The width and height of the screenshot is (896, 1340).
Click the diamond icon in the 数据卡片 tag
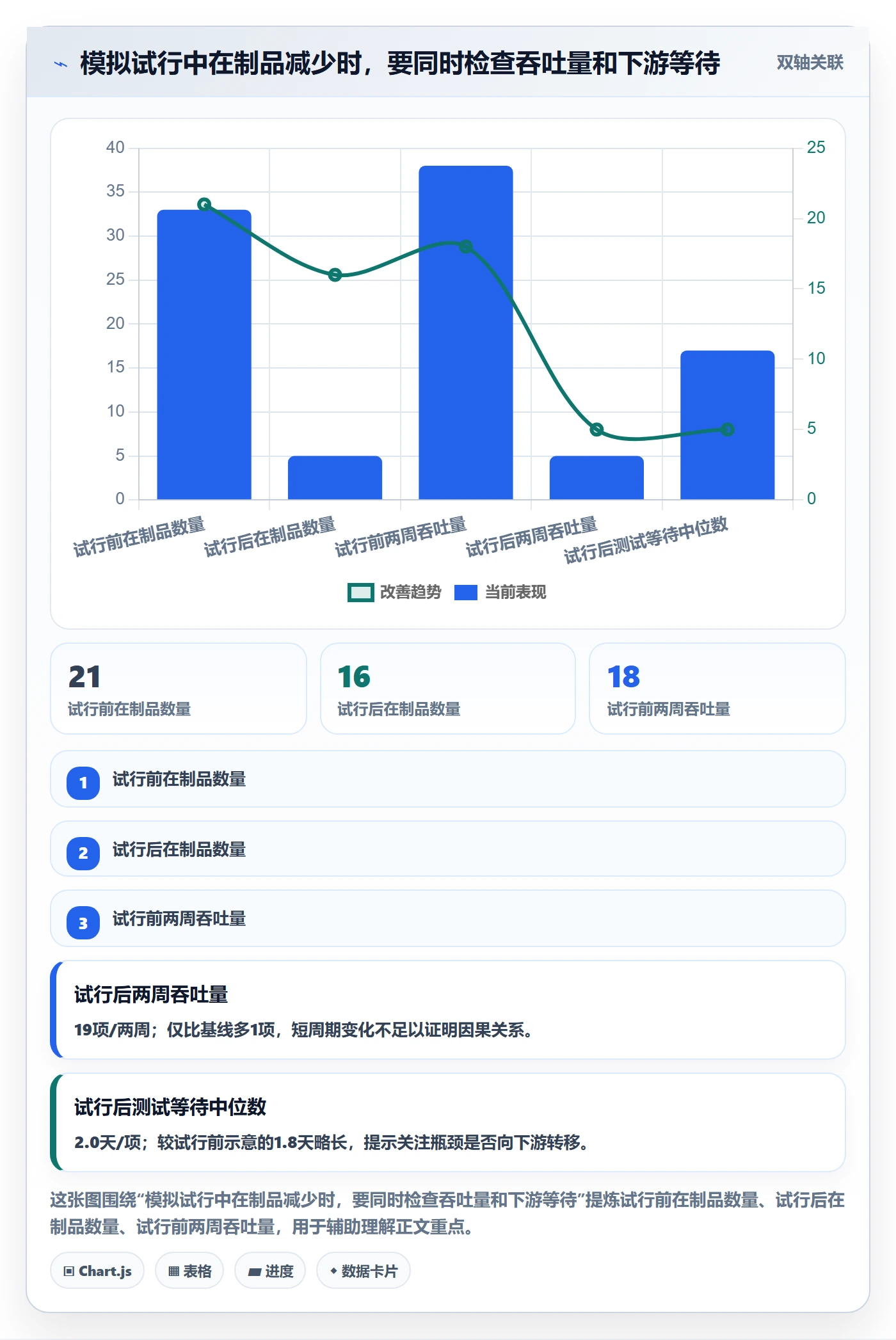coord(333,1271)
